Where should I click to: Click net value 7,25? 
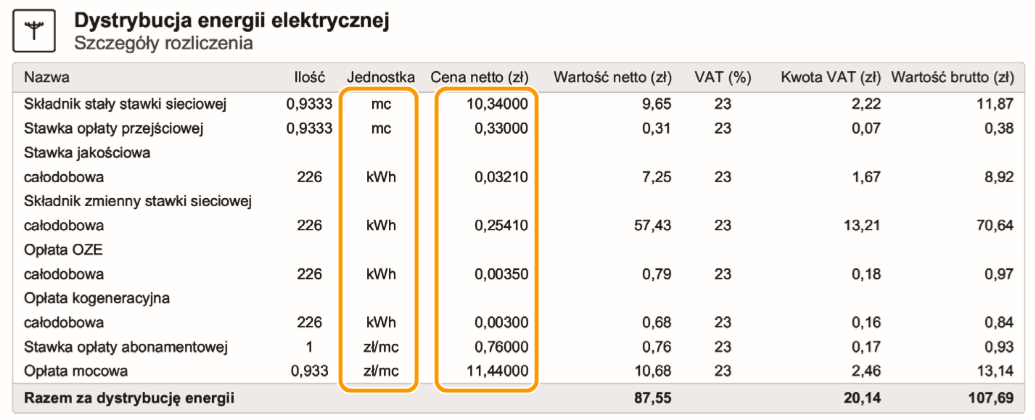[x=657, y=177]
